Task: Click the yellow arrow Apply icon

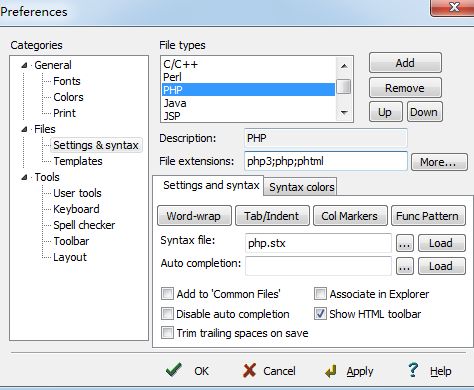Action: click(x=331, y=371)
